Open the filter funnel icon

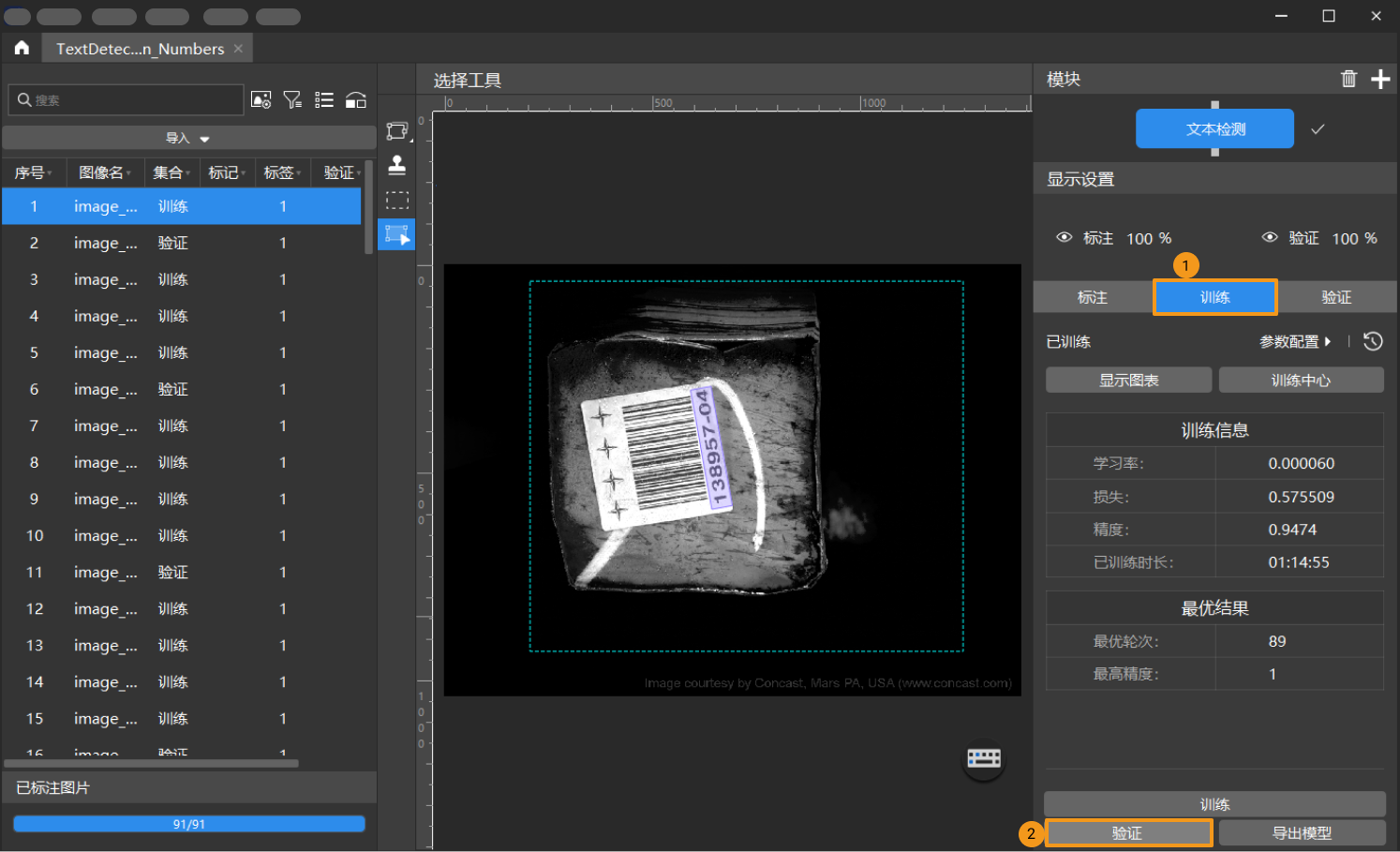[293, 100]
